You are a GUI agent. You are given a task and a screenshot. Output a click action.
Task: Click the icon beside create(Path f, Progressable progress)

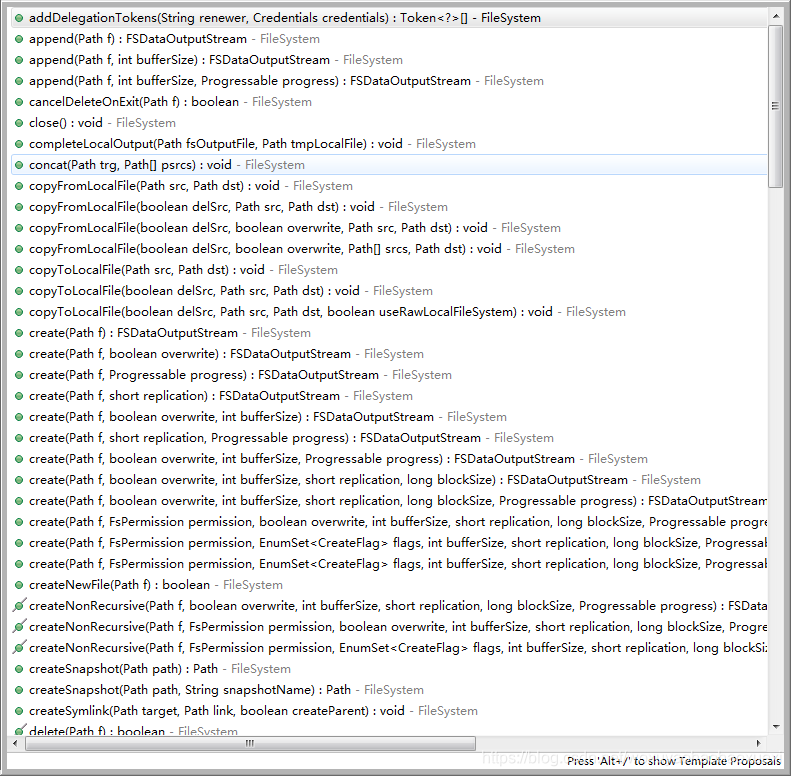(19, 375)
